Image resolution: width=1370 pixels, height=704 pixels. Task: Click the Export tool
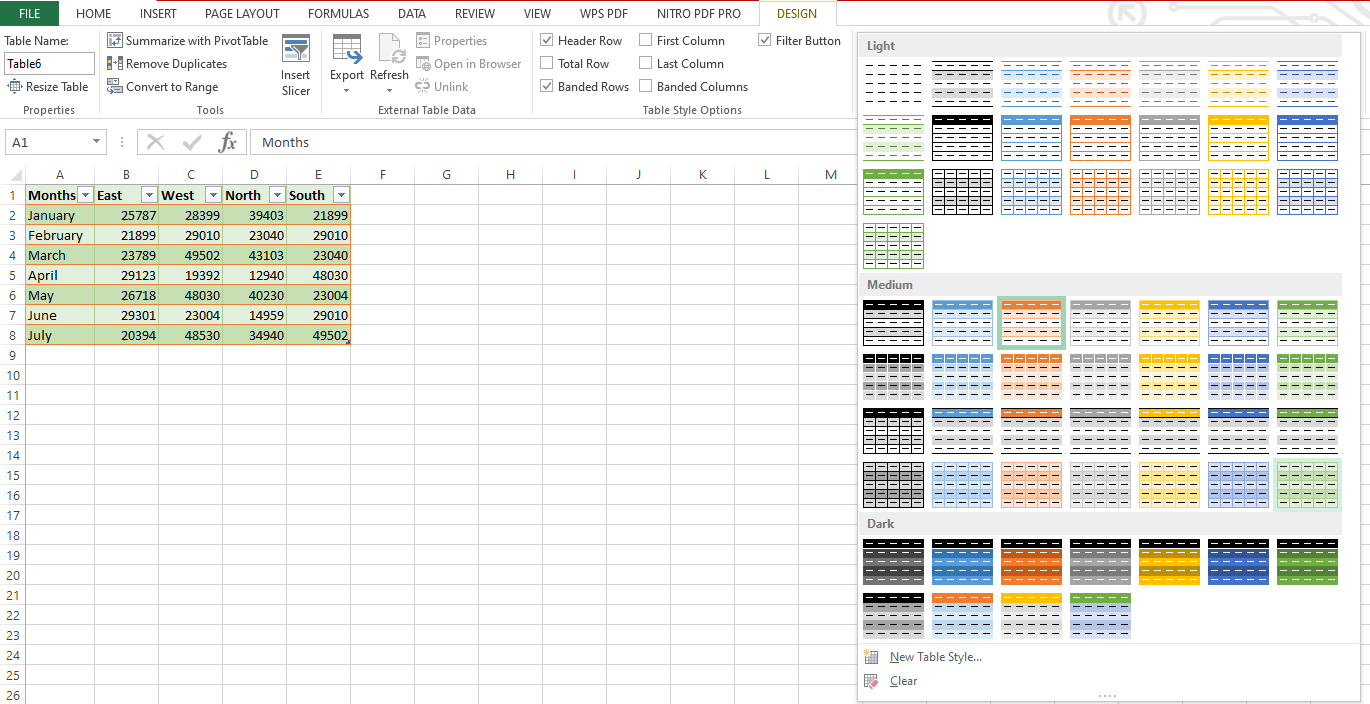click(x=347, y=63)
